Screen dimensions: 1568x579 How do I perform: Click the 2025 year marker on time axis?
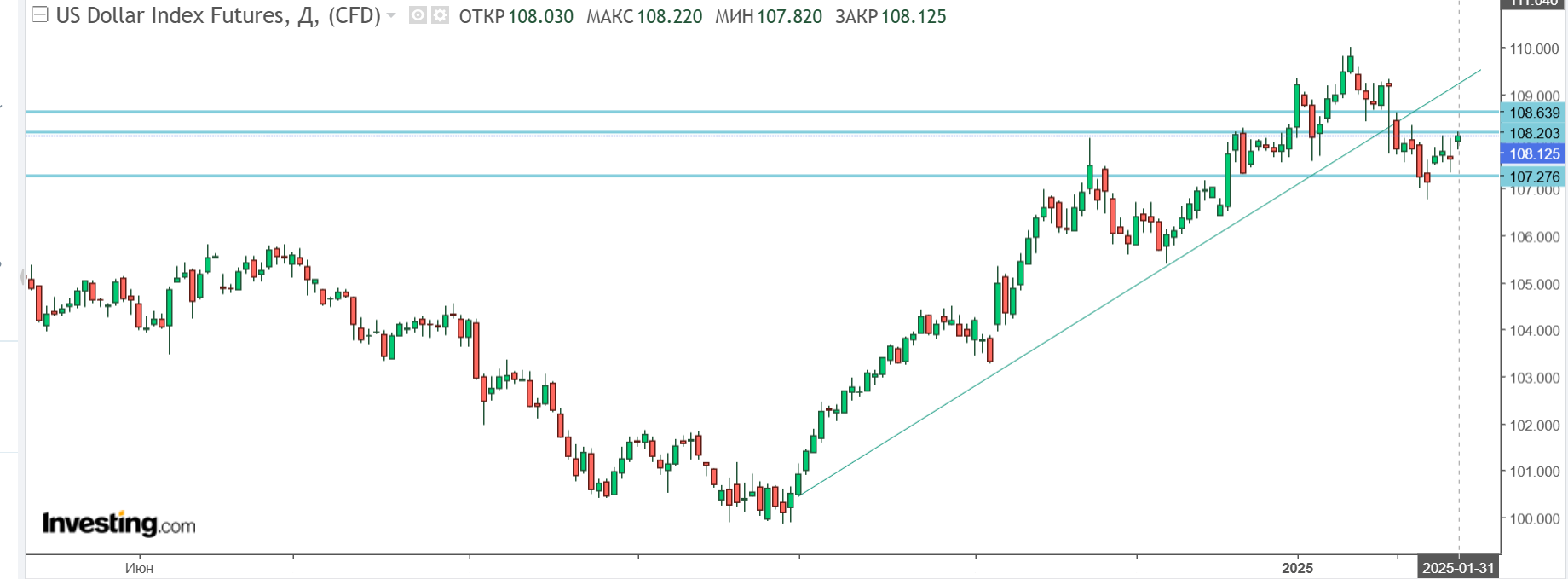coord(1297,568)
